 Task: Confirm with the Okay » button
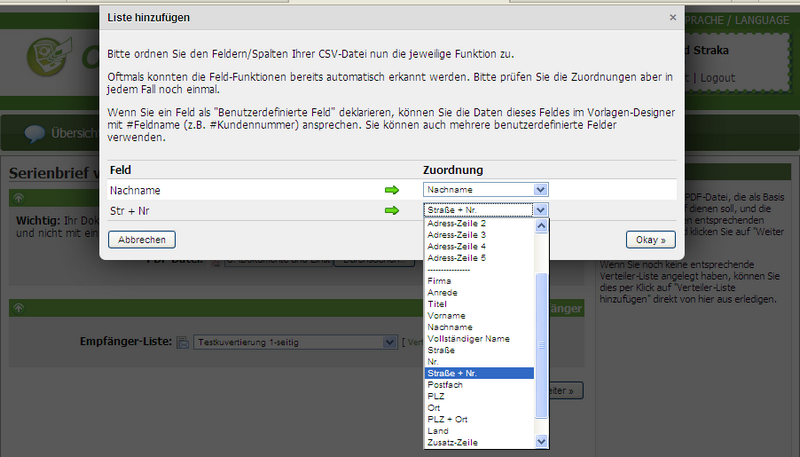[x=651, y=240]
